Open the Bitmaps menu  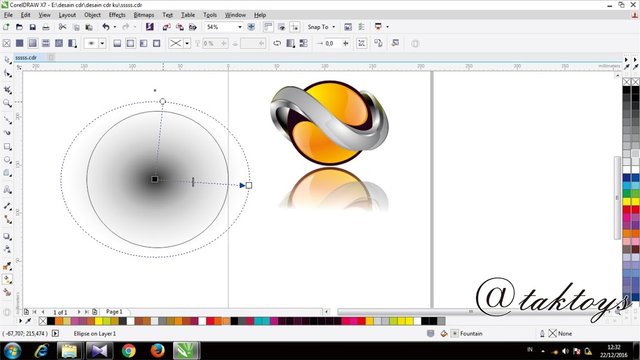[144, 15]
